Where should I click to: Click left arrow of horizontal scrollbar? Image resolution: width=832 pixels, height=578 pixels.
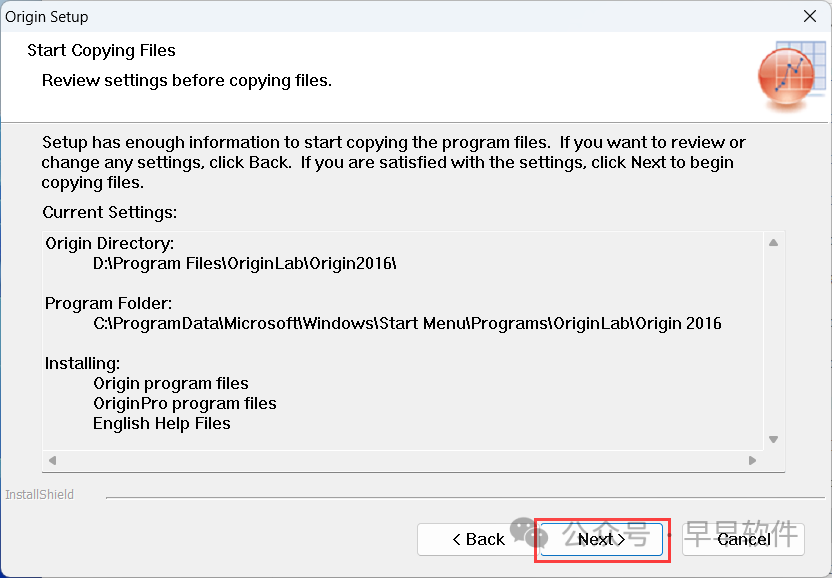tap(52, 461)
